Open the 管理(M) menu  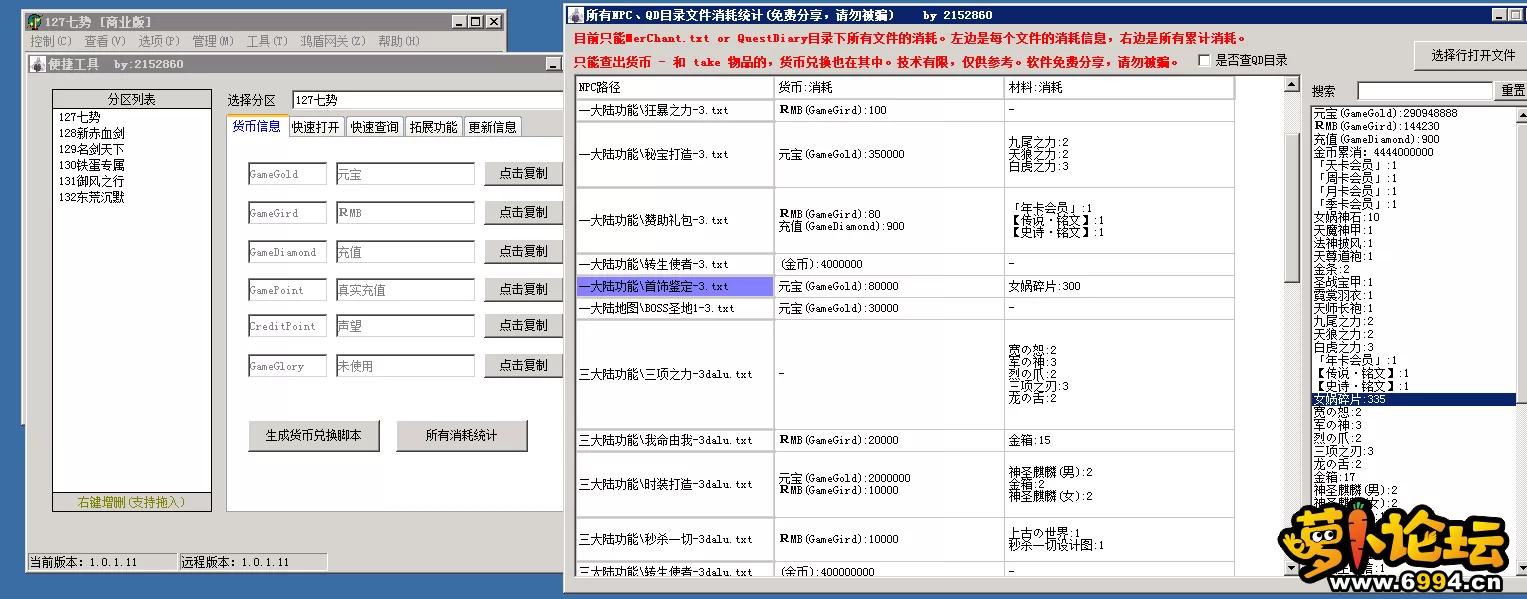point(212,41)
